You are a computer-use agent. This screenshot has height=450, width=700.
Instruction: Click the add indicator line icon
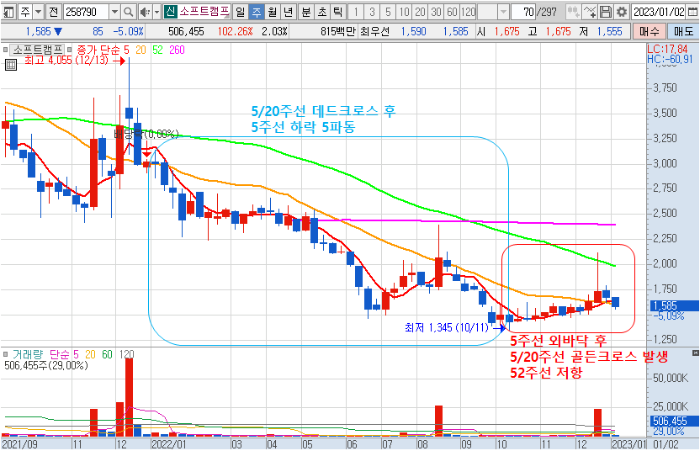[590, 11]
